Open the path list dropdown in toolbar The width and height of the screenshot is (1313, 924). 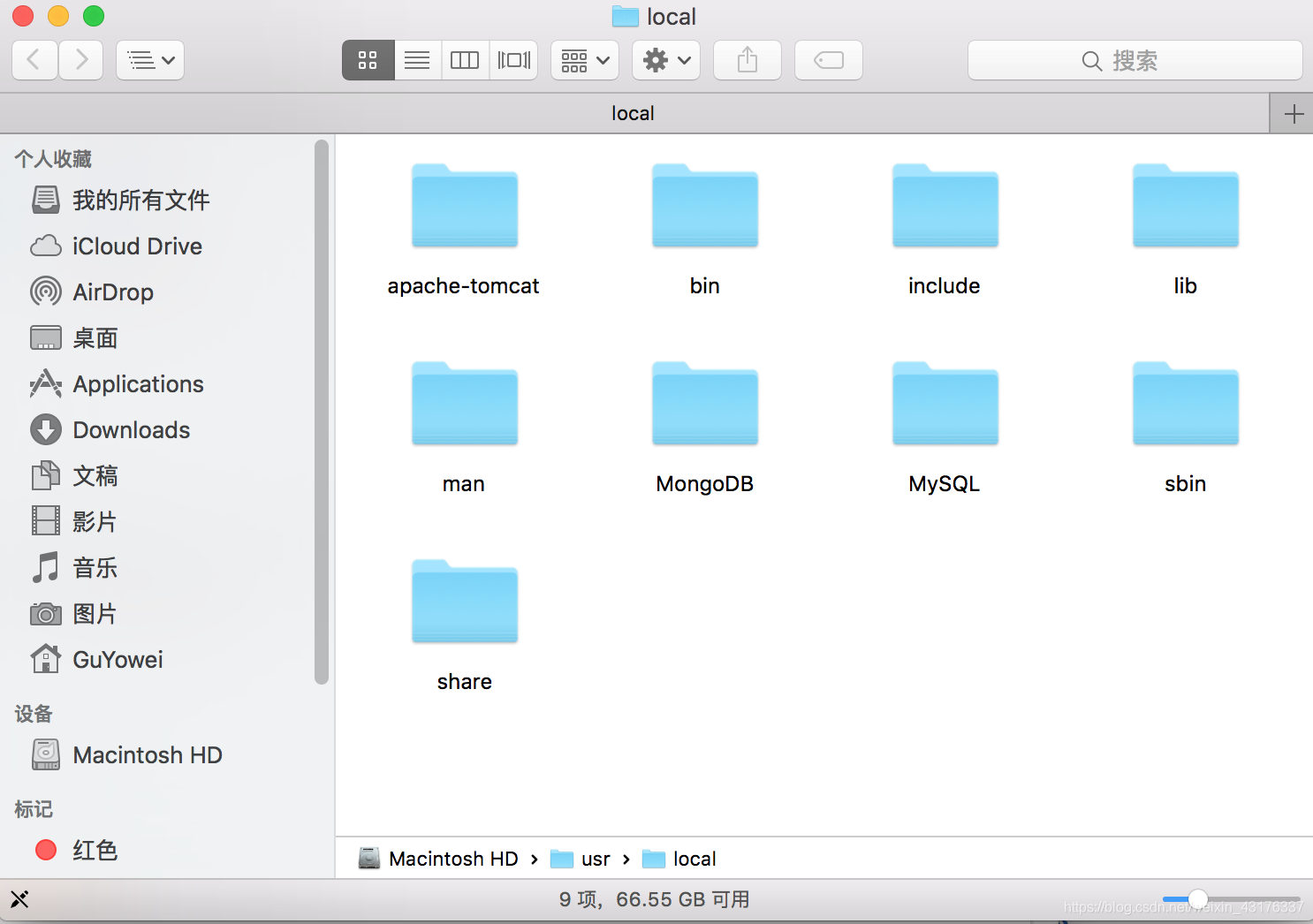point(150,60)
